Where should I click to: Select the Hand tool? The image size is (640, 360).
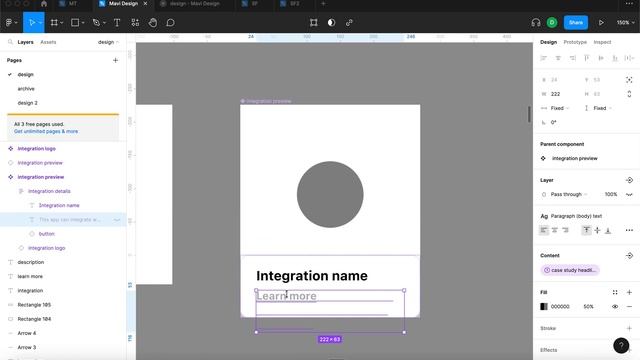coord(153,23)
